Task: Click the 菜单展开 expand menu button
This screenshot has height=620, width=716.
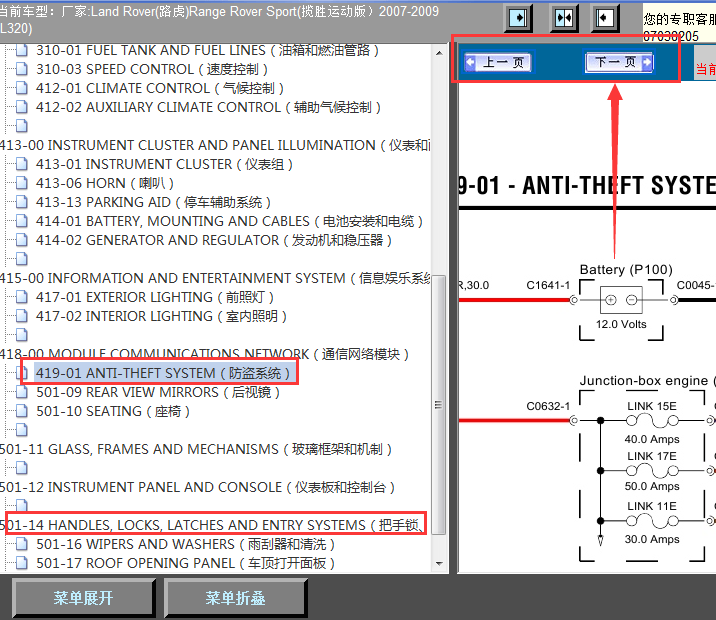Action: click(84, 598)
